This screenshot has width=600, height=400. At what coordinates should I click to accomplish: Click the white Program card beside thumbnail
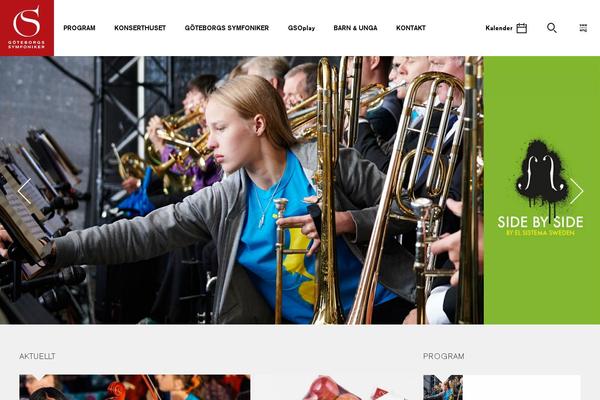522,387
